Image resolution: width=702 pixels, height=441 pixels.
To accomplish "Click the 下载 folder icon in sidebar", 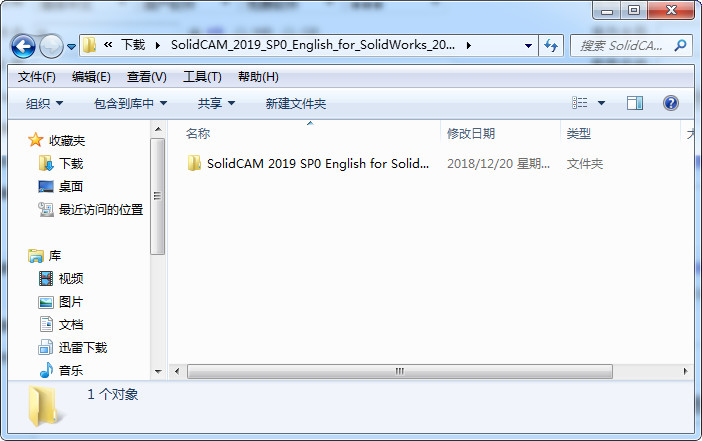I will [46, 163].
